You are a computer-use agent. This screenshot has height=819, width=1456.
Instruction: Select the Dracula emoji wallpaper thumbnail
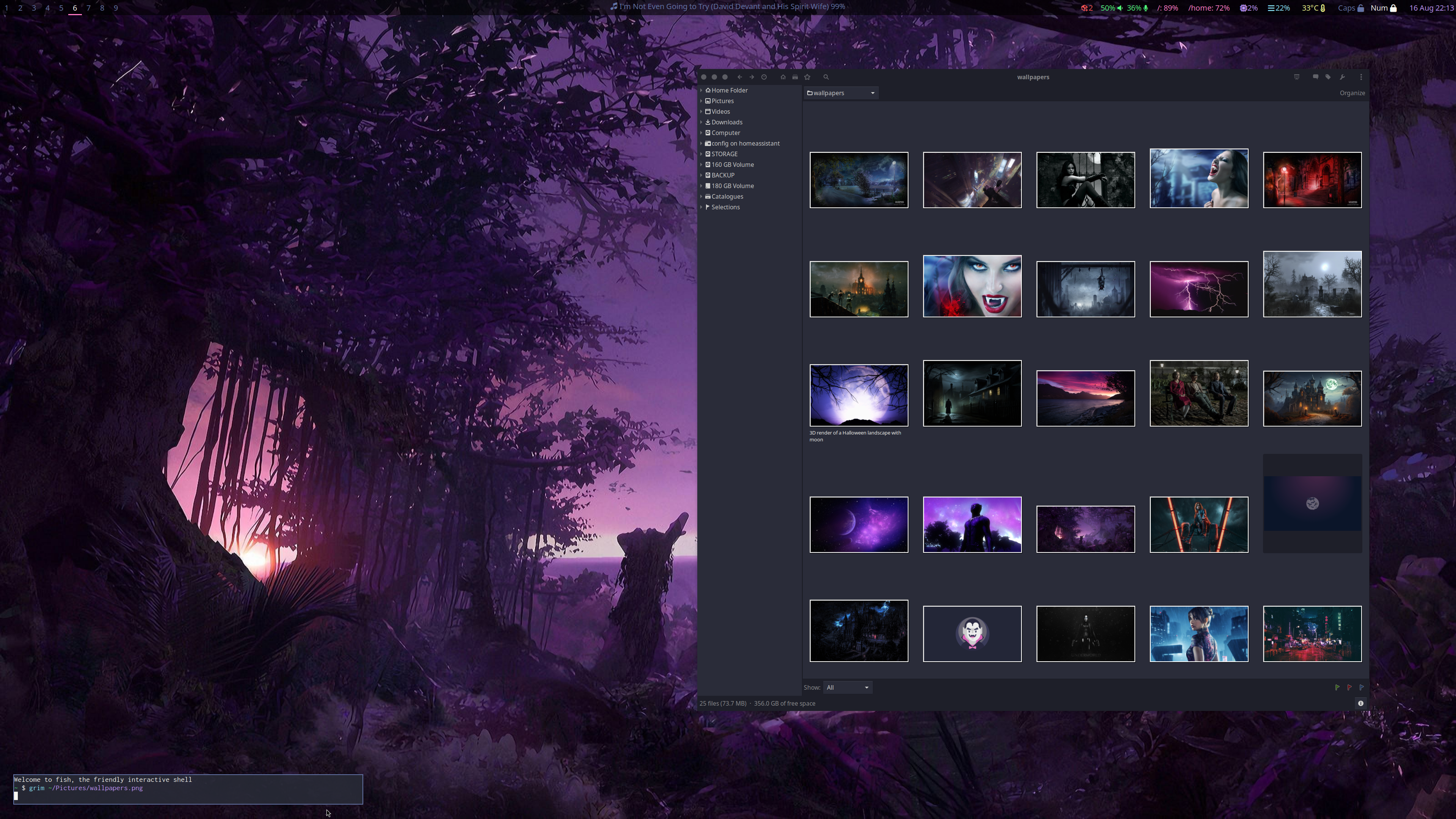[972, 634]
